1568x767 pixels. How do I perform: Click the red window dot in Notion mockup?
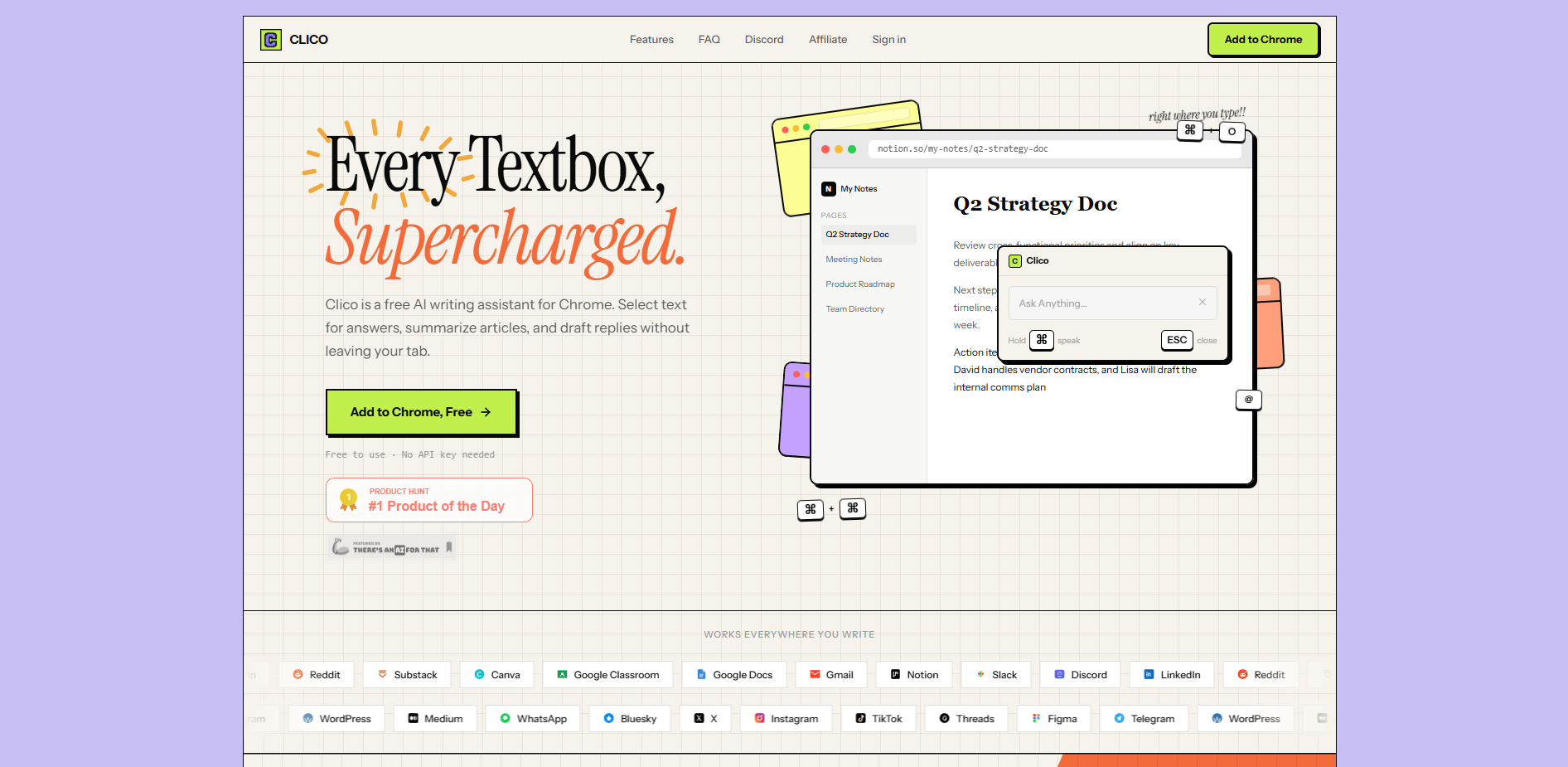825,149
